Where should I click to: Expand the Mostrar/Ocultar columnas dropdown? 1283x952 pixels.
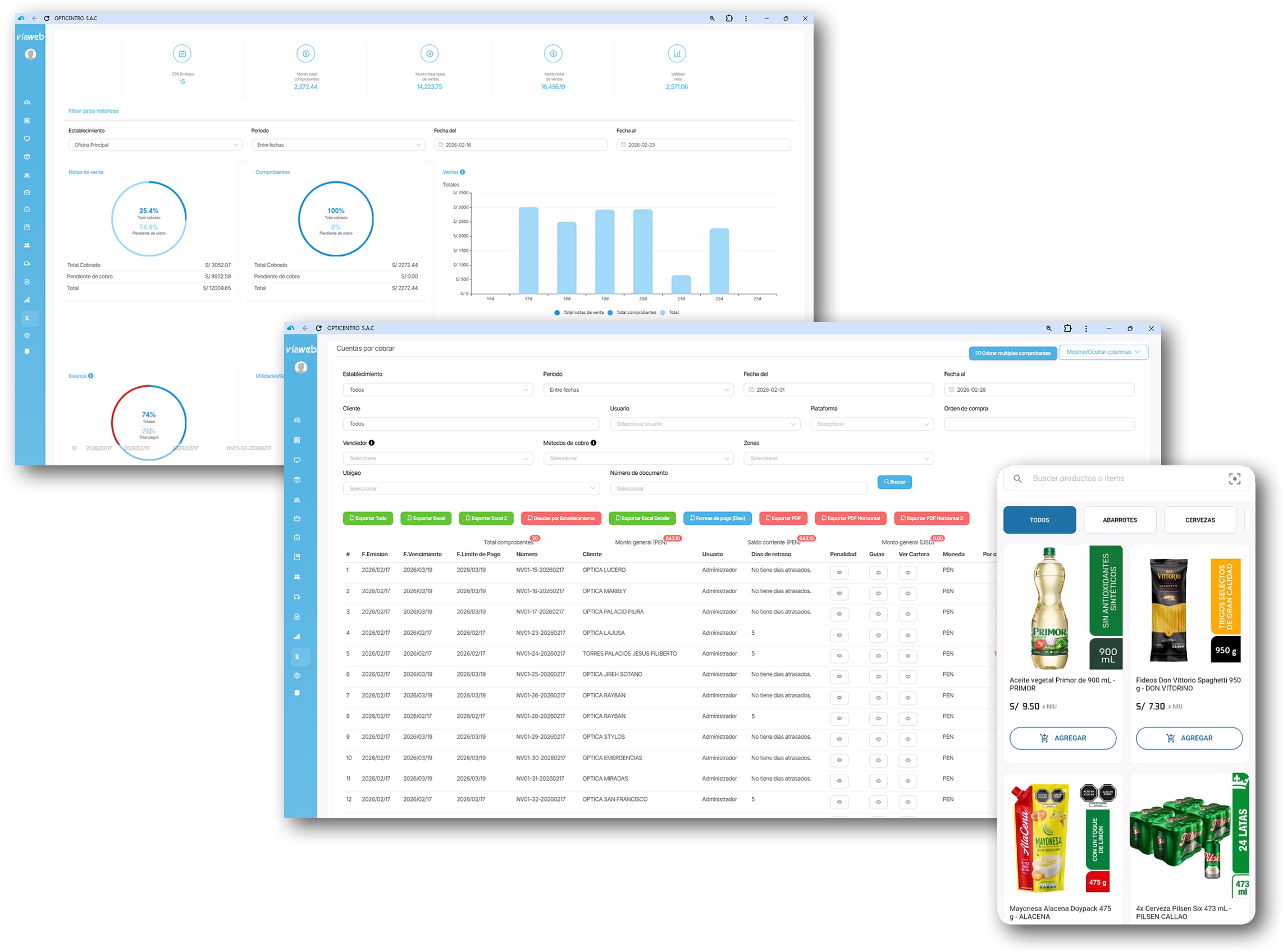tap(1104, 353)
